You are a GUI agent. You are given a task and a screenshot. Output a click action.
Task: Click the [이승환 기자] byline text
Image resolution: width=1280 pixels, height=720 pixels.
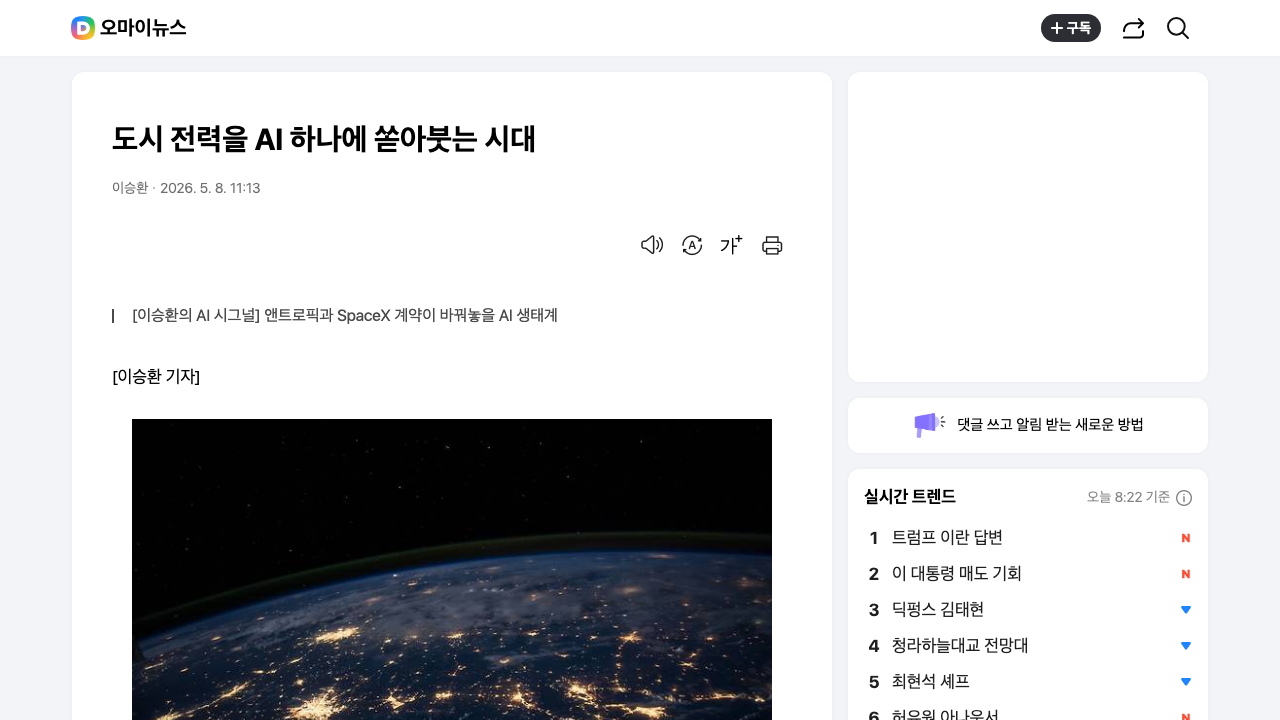[156, 376]
